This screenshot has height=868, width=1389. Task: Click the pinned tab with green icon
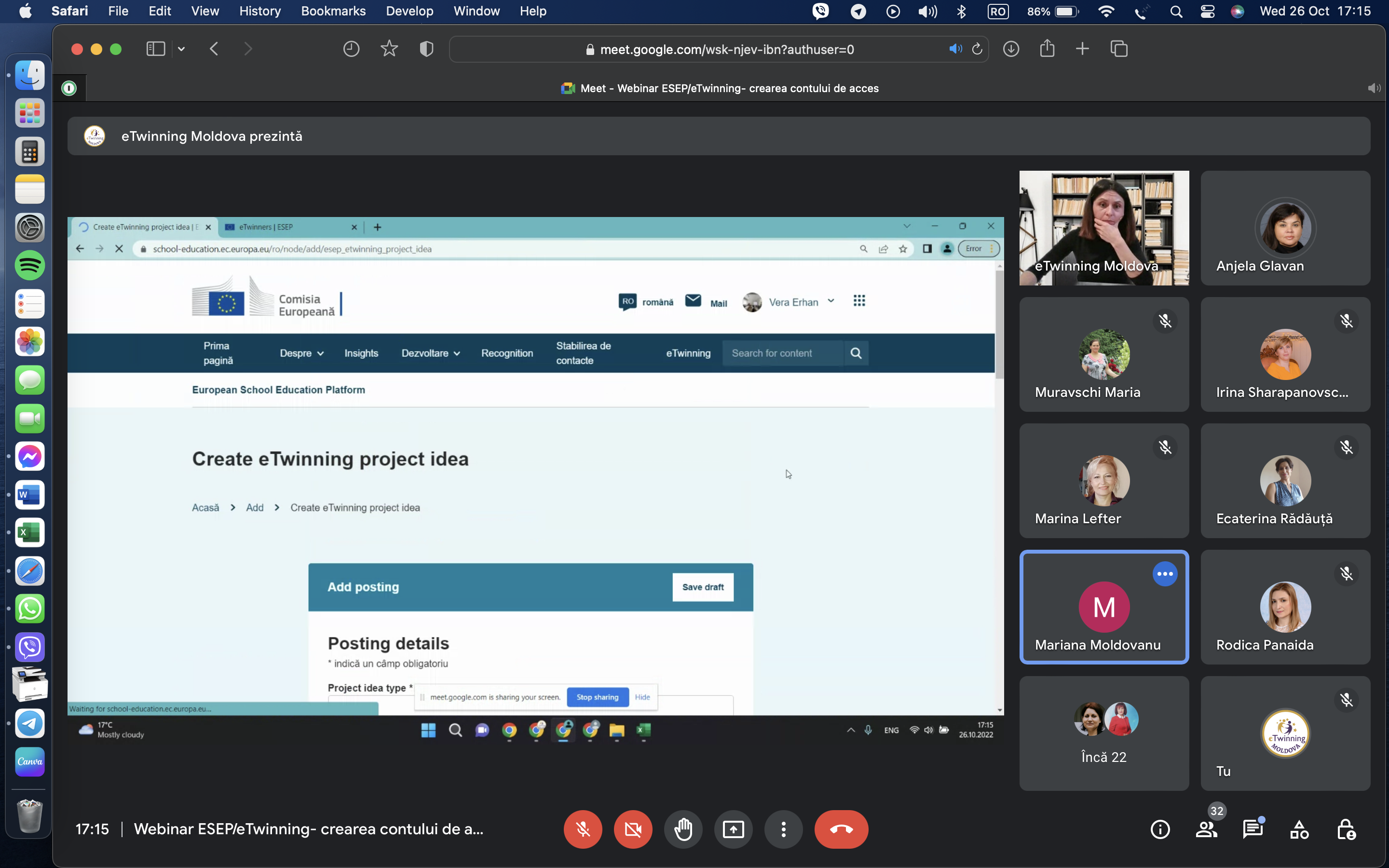(69, 88)
